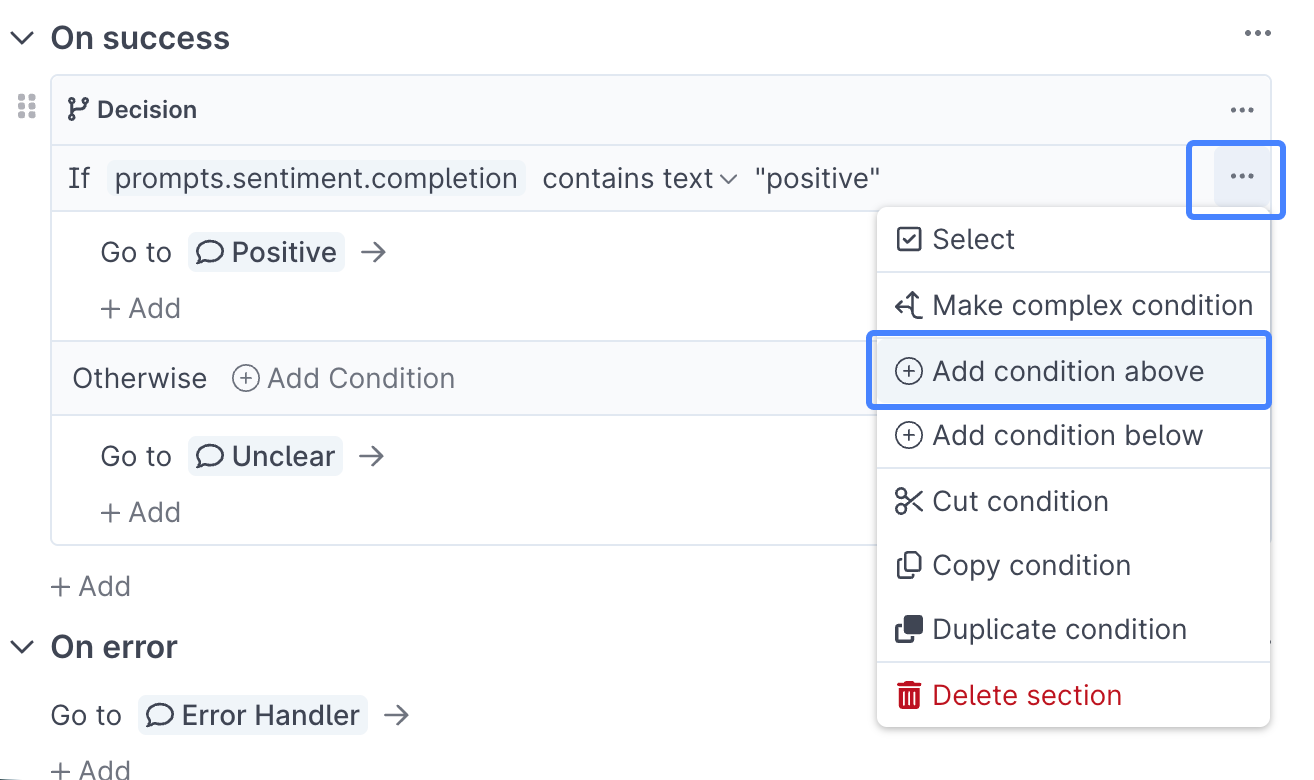Click + Add below Go to Positive
Viewport: 1314px width, 780px height.
tap(141, 308)
